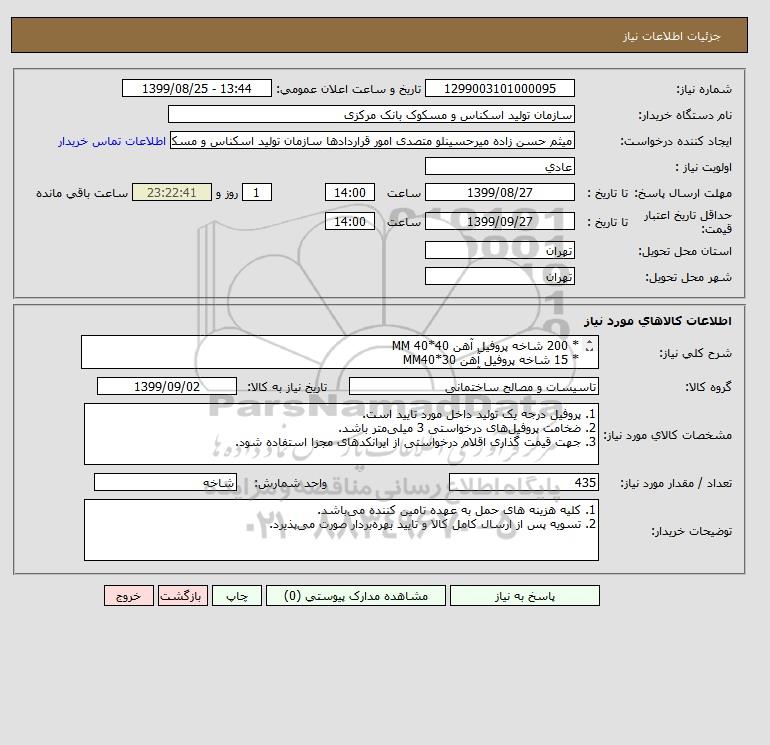Screen dimensions: 770x745
Task: Click 'مهلت ارسال پاسخ:' label
Action: pos(684,193)
